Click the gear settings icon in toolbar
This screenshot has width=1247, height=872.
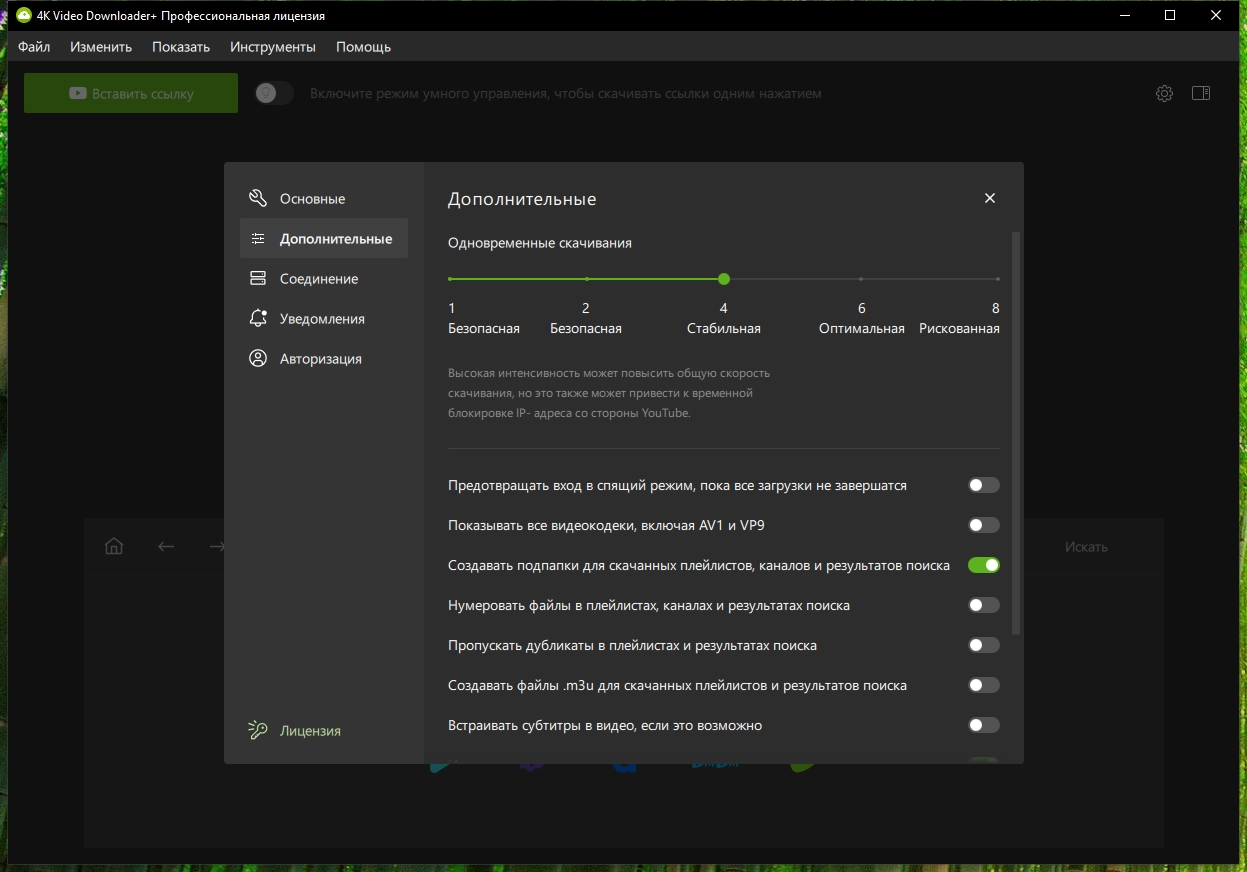click(x=1164, y=93)
